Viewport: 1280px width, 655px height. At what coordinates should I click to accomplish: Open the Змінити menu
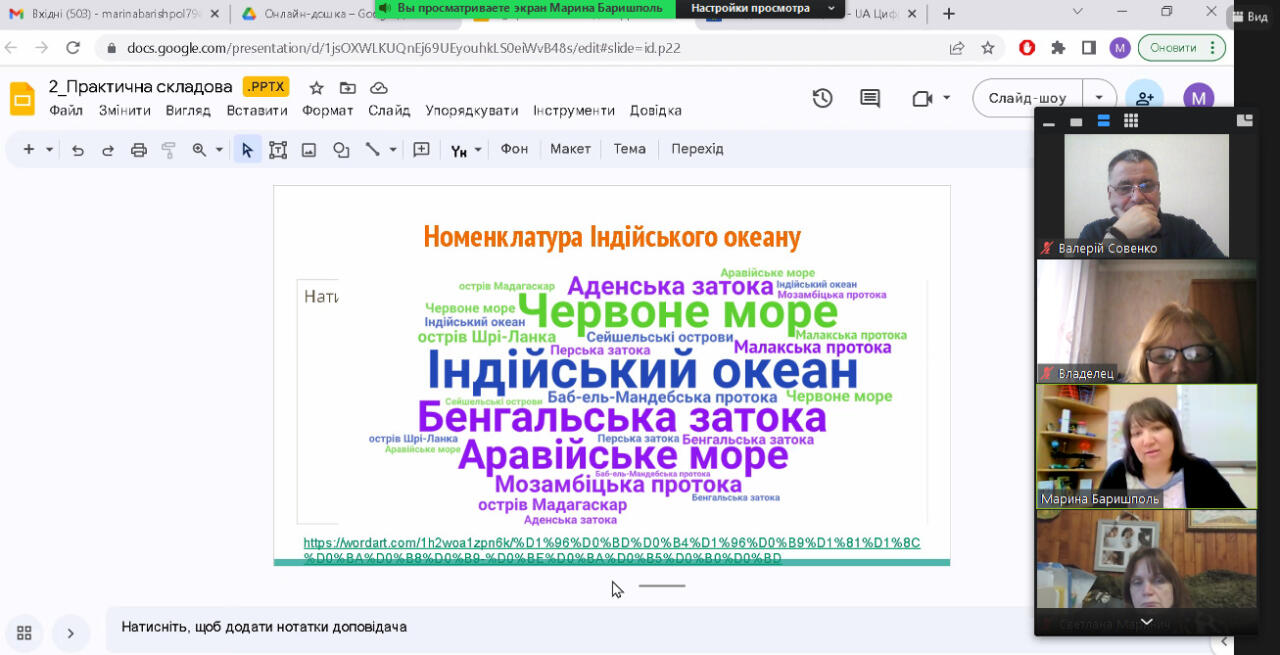click(125, 111)
